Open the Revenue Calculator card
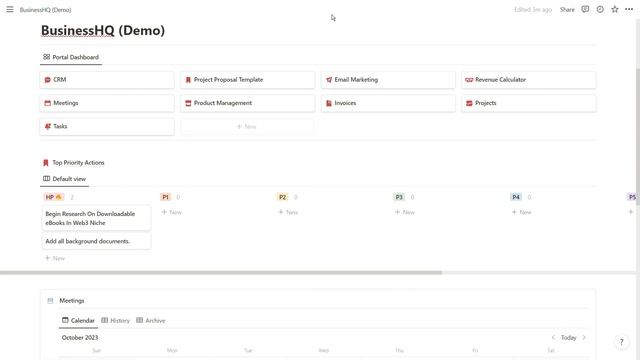640x360 pixels. coord(529,80)
